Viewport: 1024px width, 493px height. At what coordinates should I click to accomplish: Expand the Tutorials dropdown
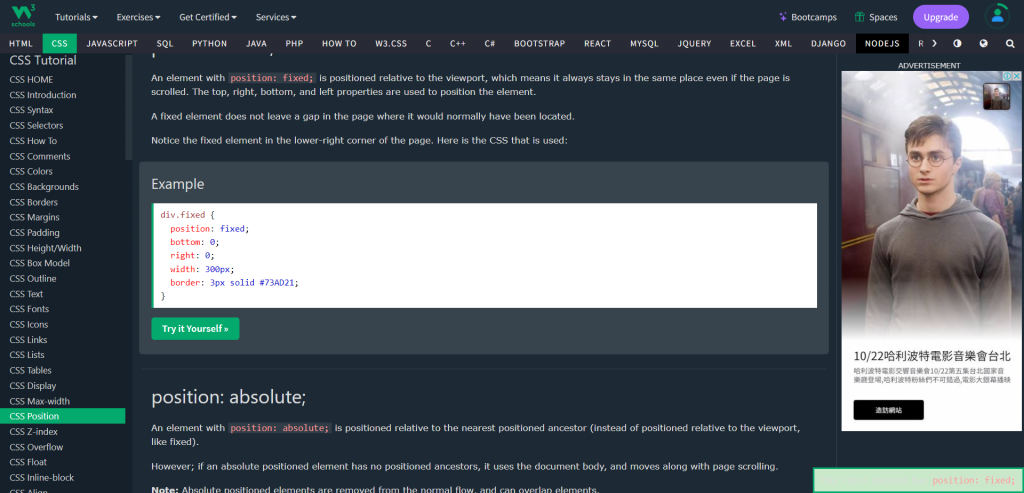point(76,17)
